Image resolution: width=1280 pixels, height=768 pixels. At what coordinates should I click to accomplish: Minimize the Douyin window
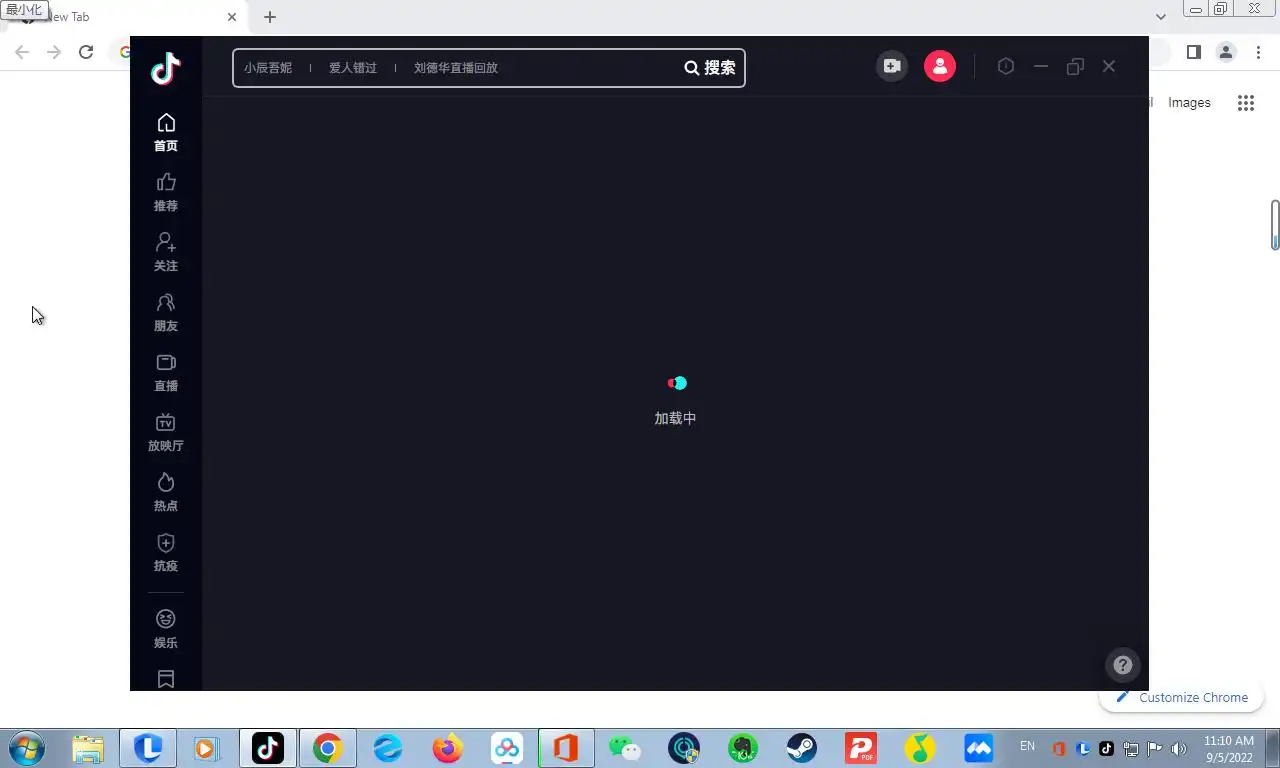pyautogui.click(x=1041, y=66)
